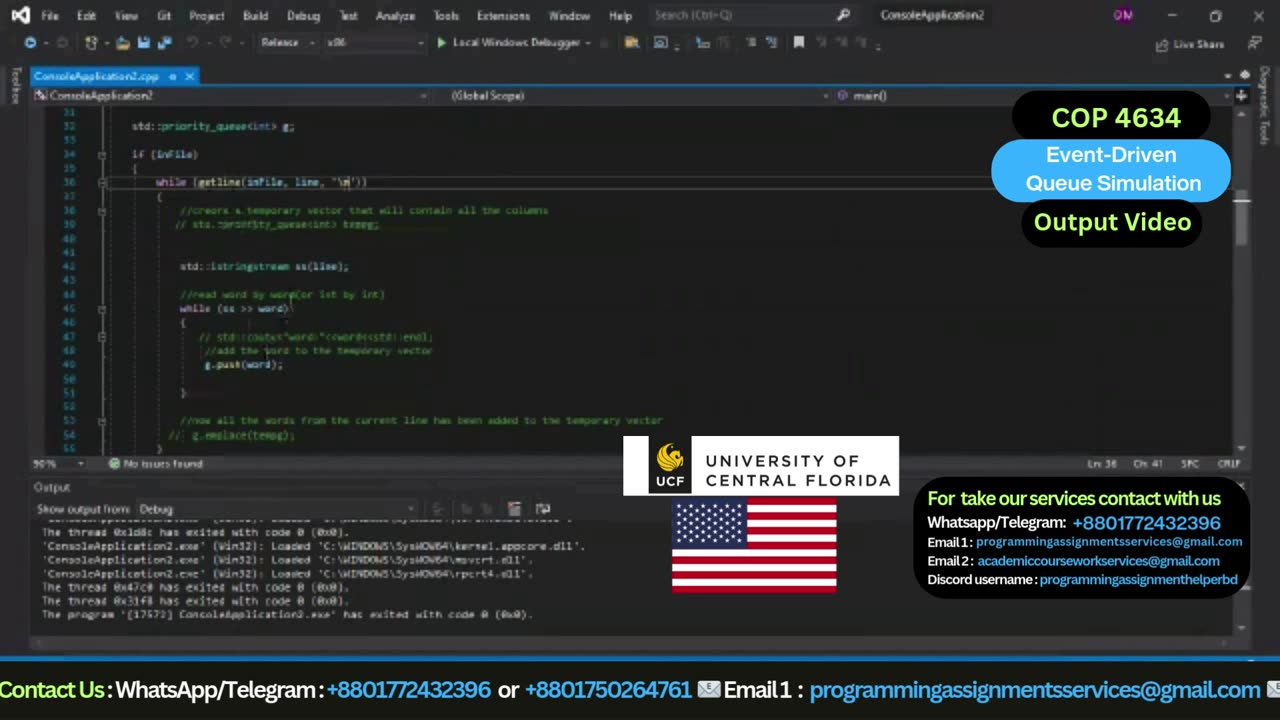Toggle the bookmark icon in the toolbar
1280x720 pixels.
point(798,43)
